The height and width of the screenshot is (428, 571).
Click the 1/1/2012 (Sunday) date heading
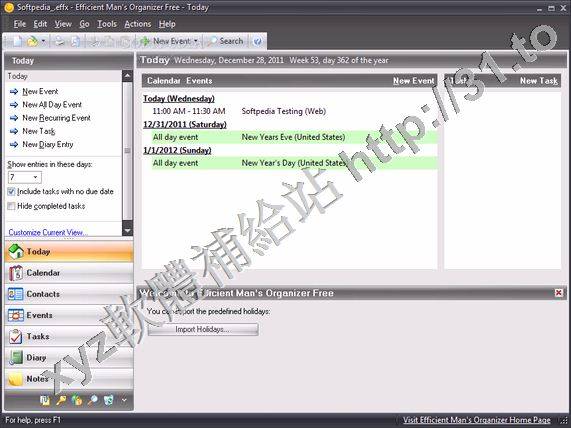point(177,150)
